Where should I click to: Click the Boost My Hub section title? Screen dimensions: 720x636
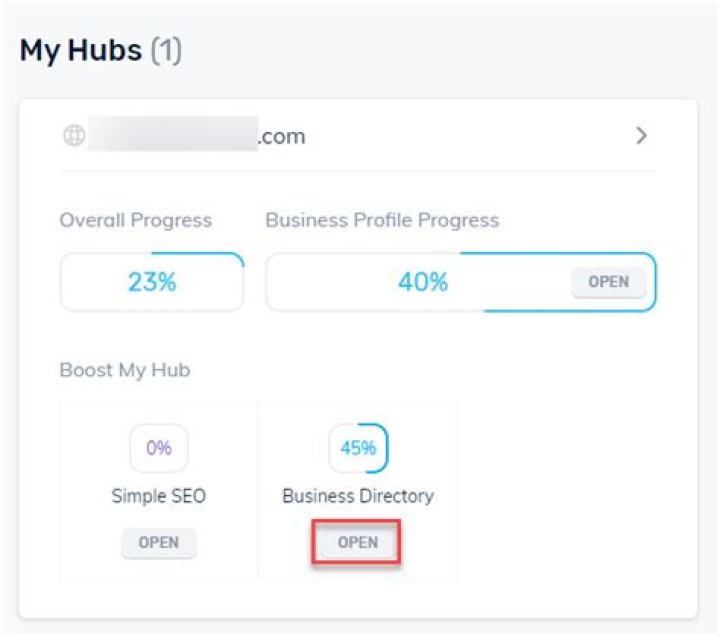125,370
